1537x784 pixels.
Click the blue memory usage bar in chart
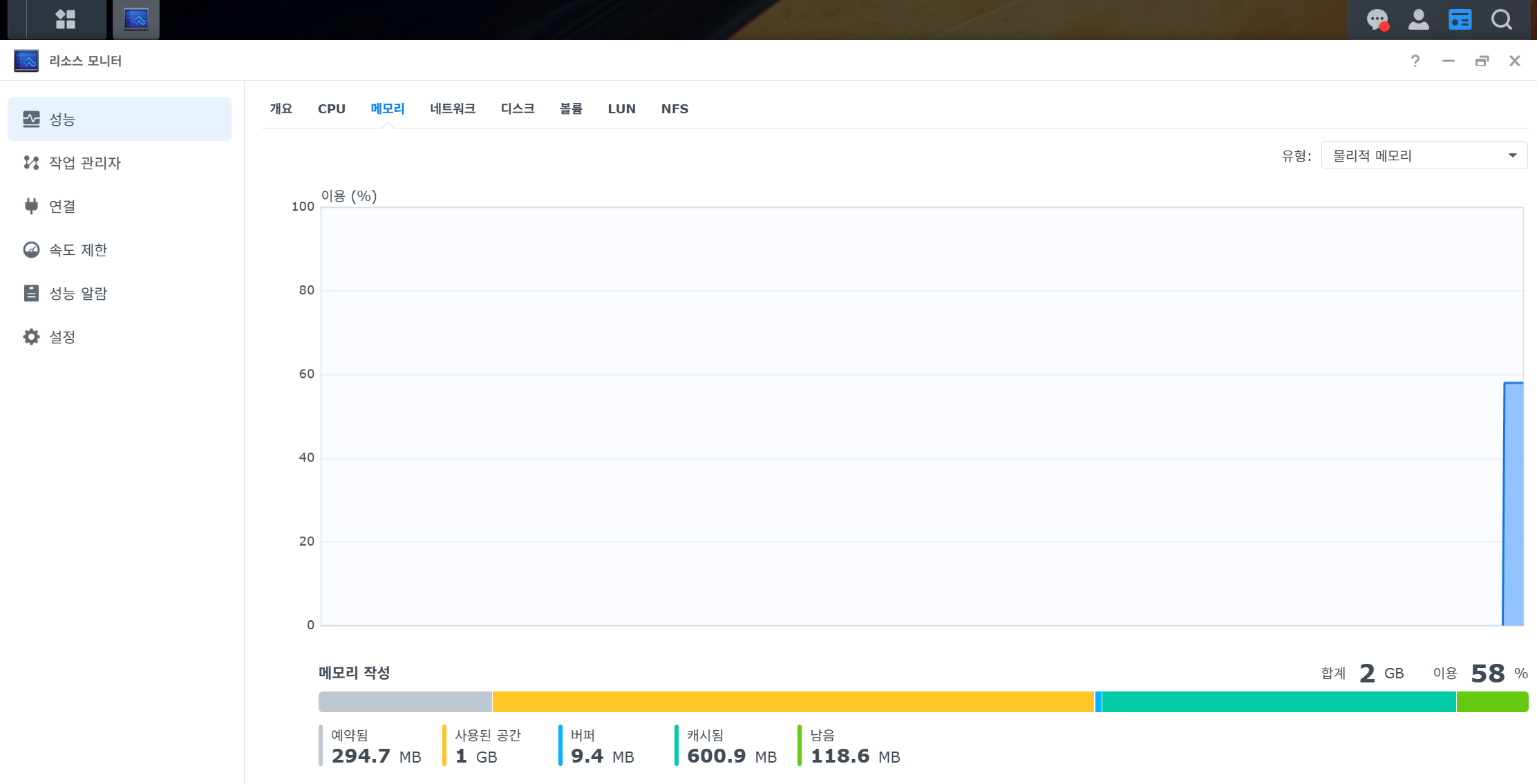click(x=1514, y=504)
